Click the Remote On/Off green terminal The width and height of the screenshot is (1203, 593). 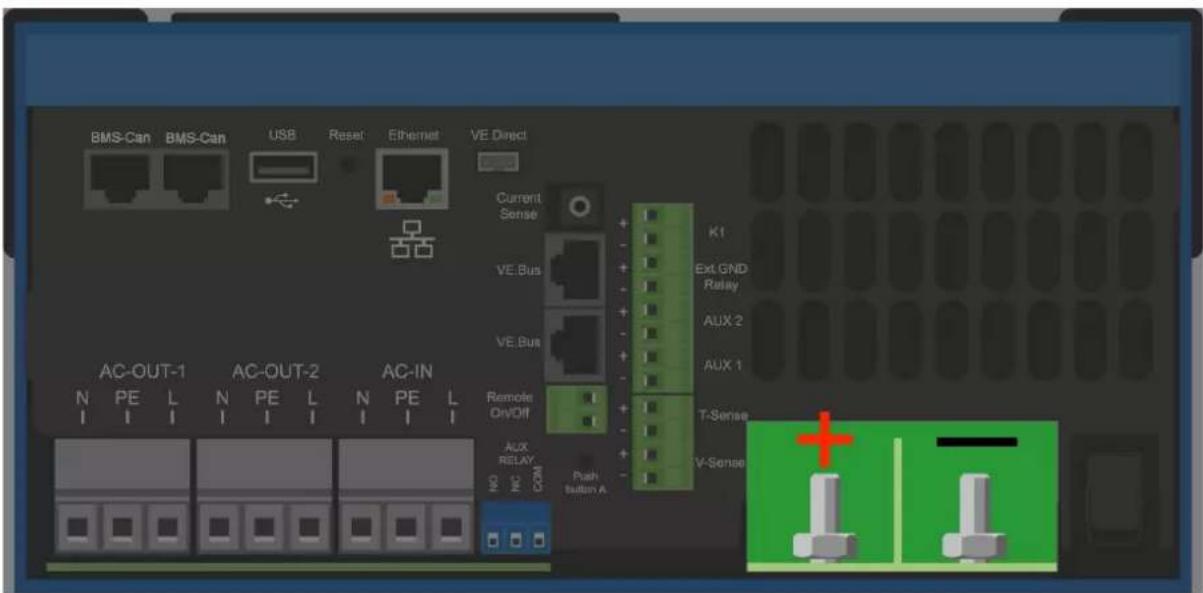(574, 409)
